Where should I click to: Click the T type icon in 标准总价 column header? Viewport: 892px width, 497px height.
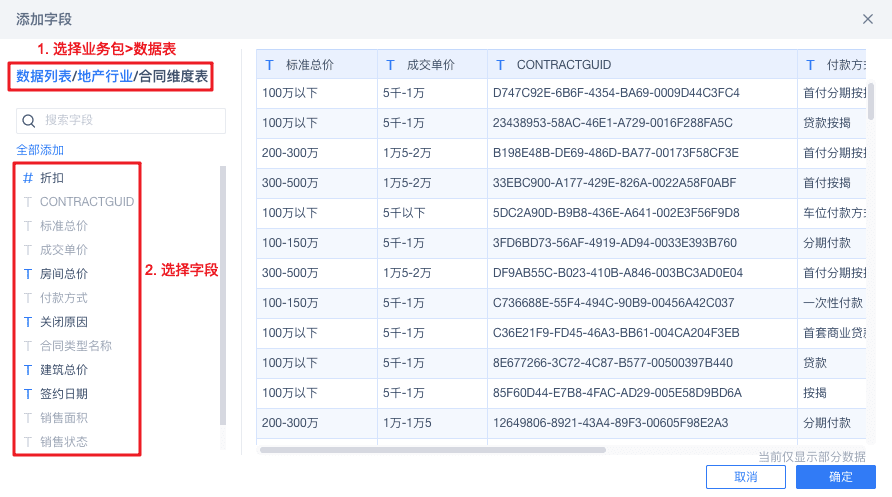point(270,65)
